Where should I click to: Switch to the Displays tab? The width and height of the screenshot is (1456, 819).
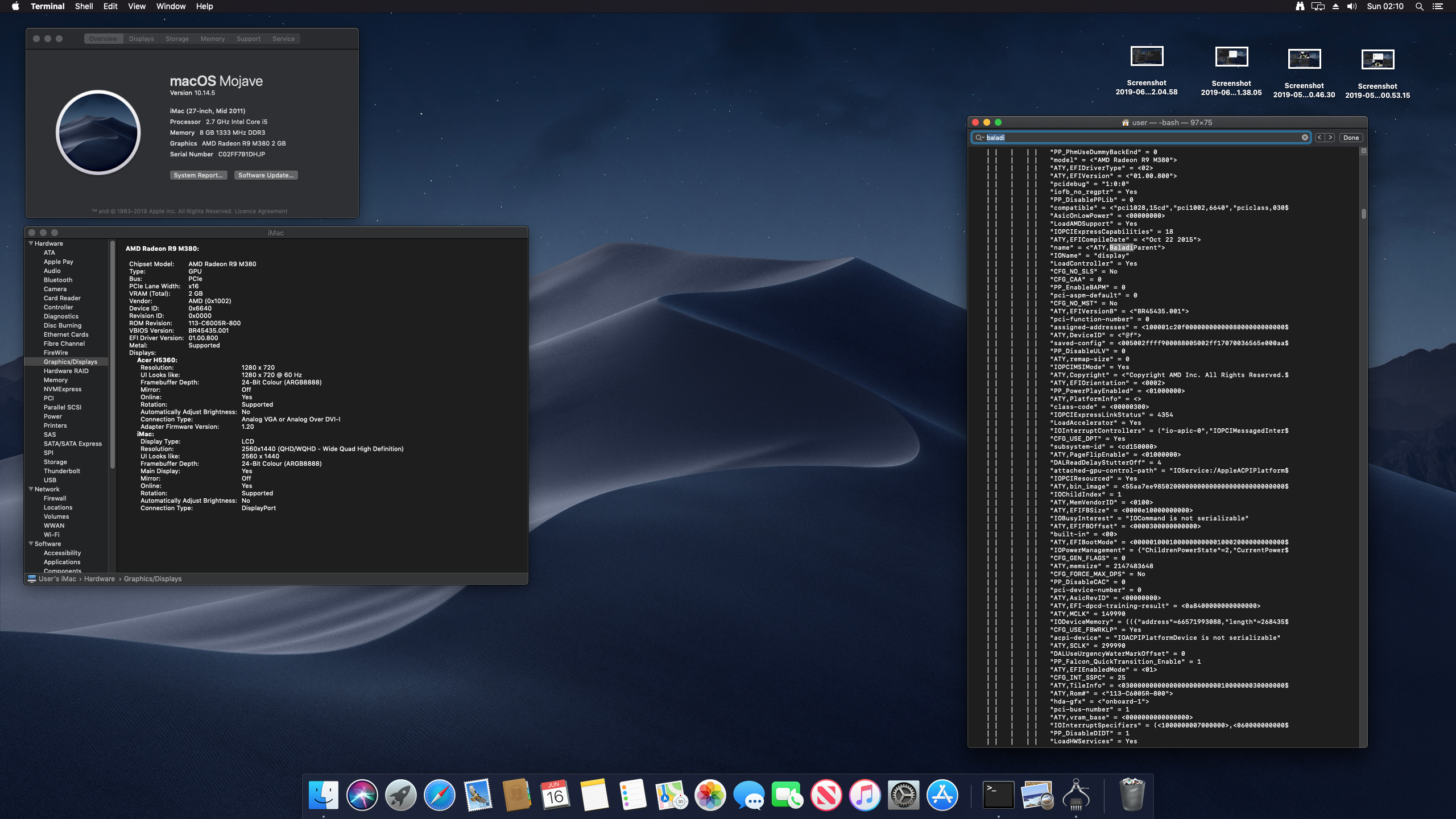coord(141,39)
